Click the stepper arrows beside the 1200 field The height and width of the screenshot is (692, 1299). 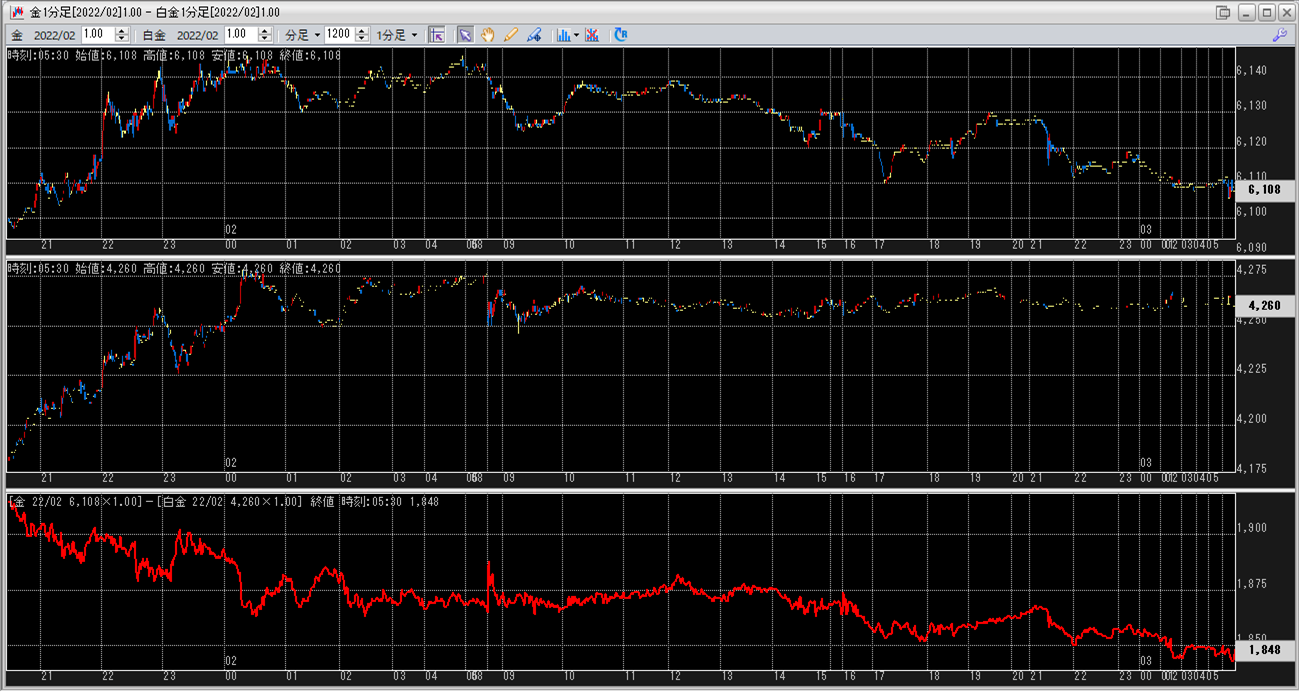click(x=360, y=34)
